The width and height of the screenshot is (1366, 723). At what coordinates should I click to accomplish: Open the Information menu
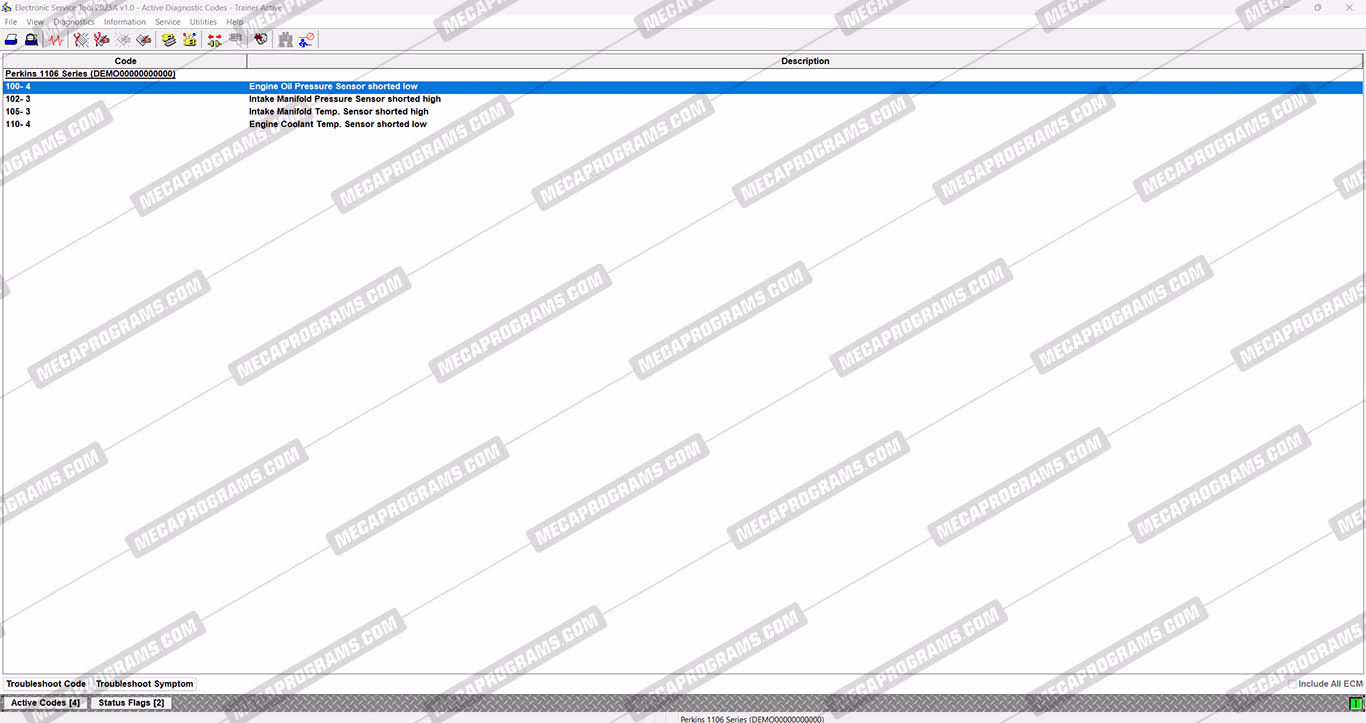[125, 22]
